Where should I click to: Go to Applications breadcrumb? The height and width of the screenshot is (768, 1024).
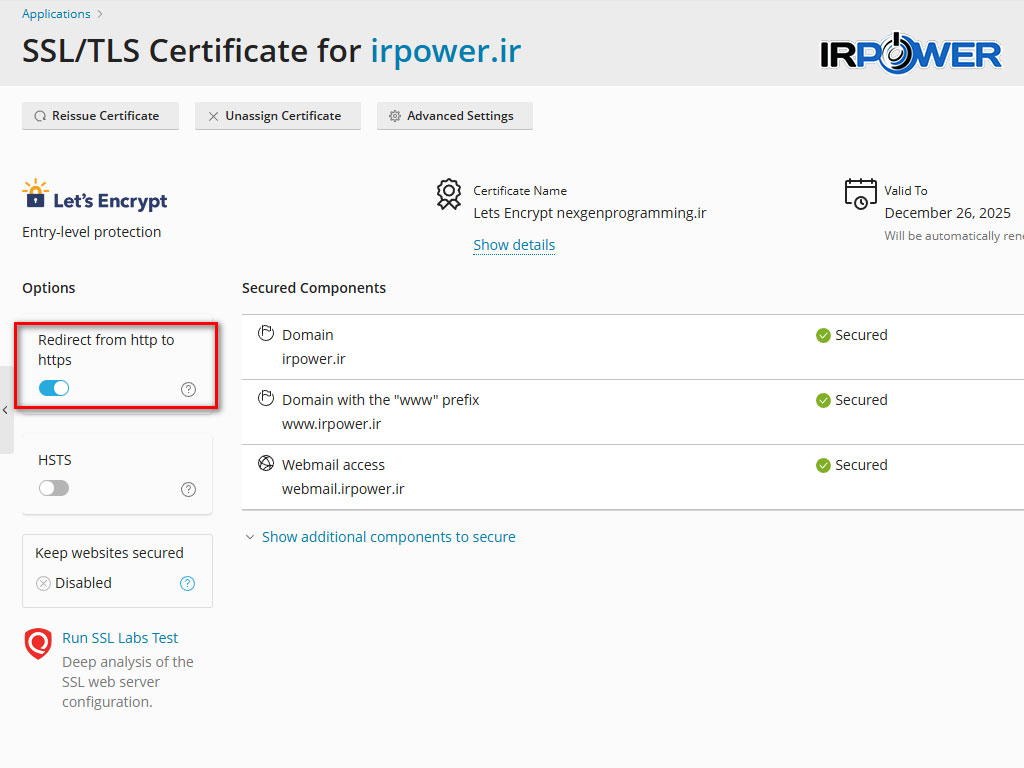coord(56,14)
